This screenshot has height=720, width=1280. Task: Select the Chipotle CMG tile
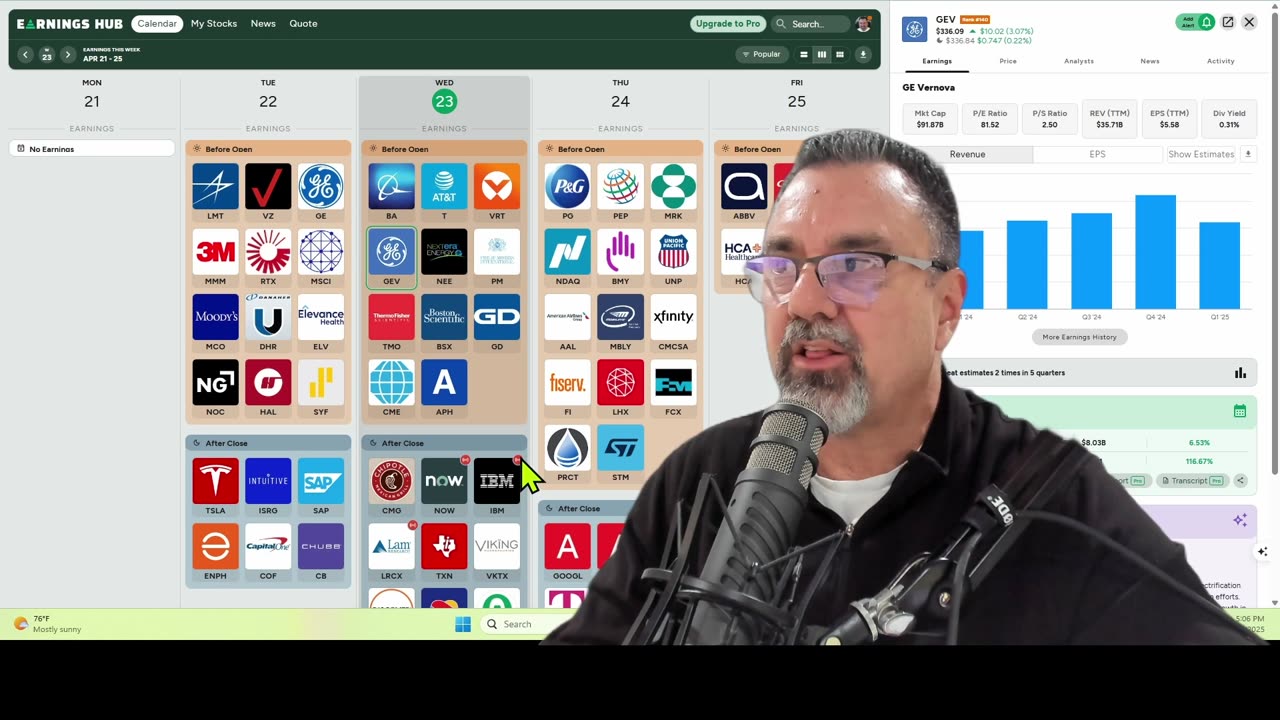pyautogui.click(x=391, y=487)
